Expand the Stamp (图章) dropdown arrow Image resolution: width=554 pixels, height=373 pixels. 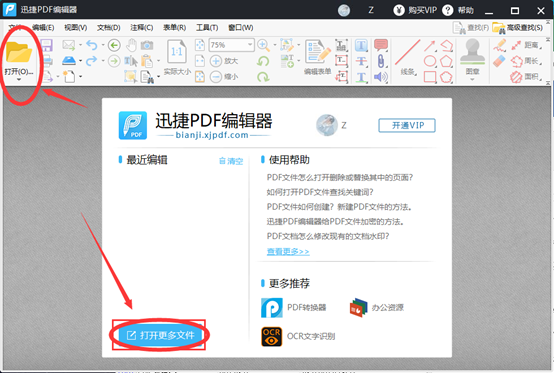[472, 79]
